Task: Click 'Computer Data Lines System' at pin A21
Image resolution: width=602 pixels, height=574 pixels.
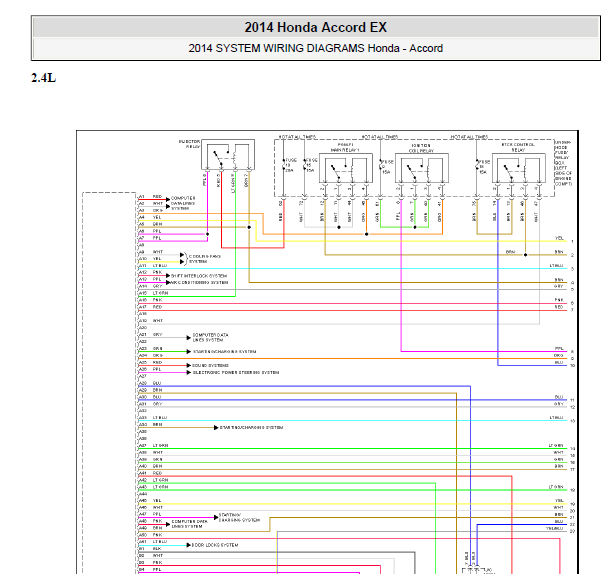Action: tap(210, 337)
